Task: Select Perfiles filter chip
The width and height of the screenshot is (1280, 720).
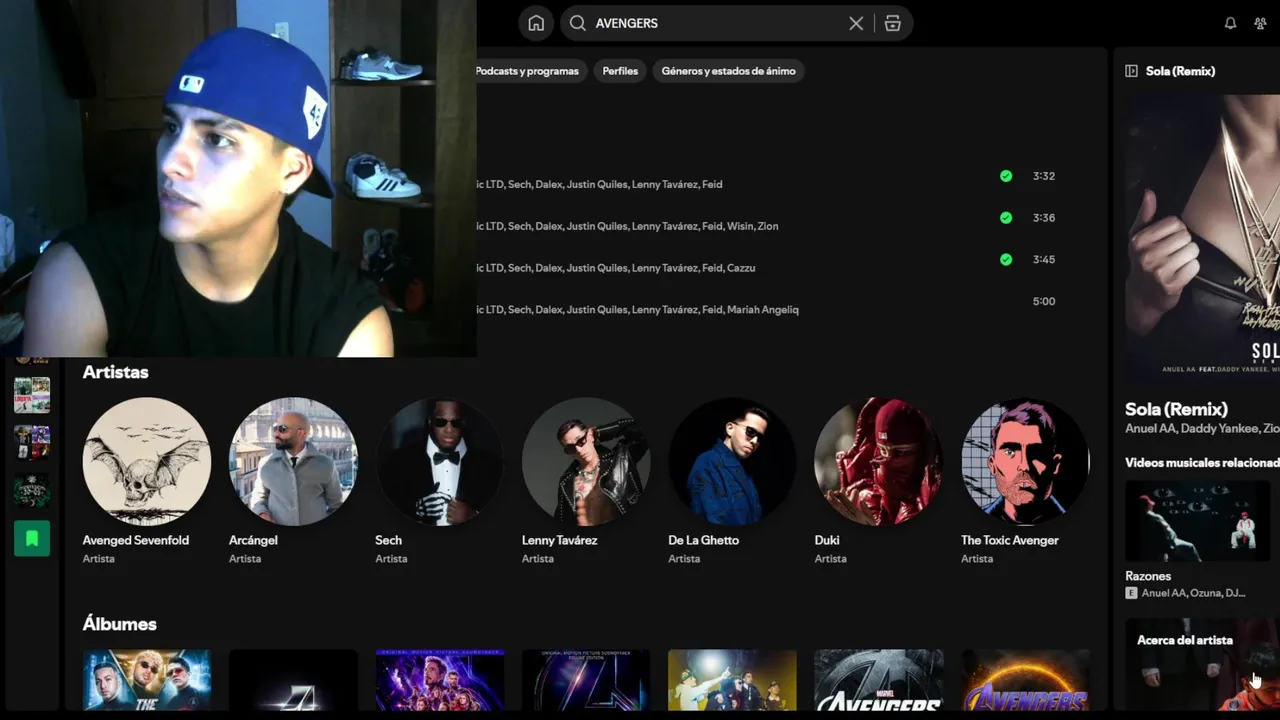Action: click(x=620, y=71)
